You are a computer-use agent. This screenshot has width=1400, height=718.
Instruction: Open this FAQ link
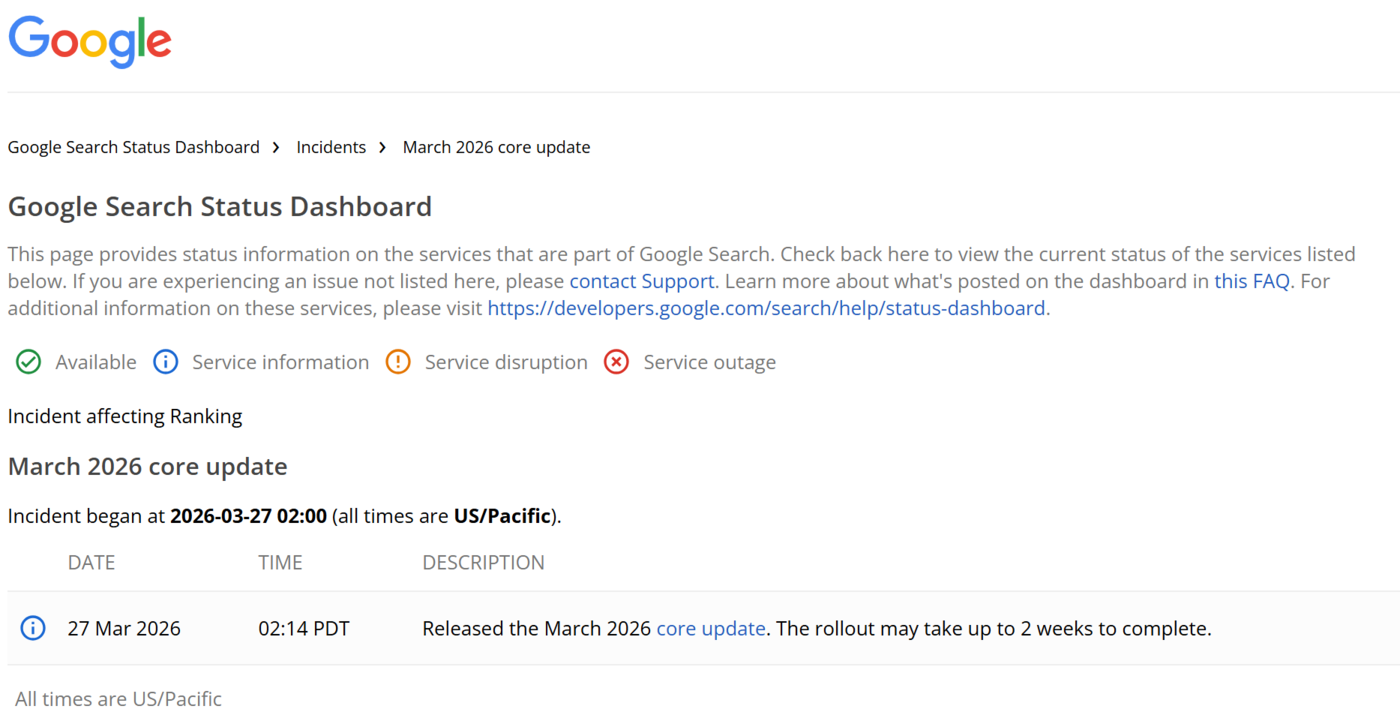pos(1250,281)
